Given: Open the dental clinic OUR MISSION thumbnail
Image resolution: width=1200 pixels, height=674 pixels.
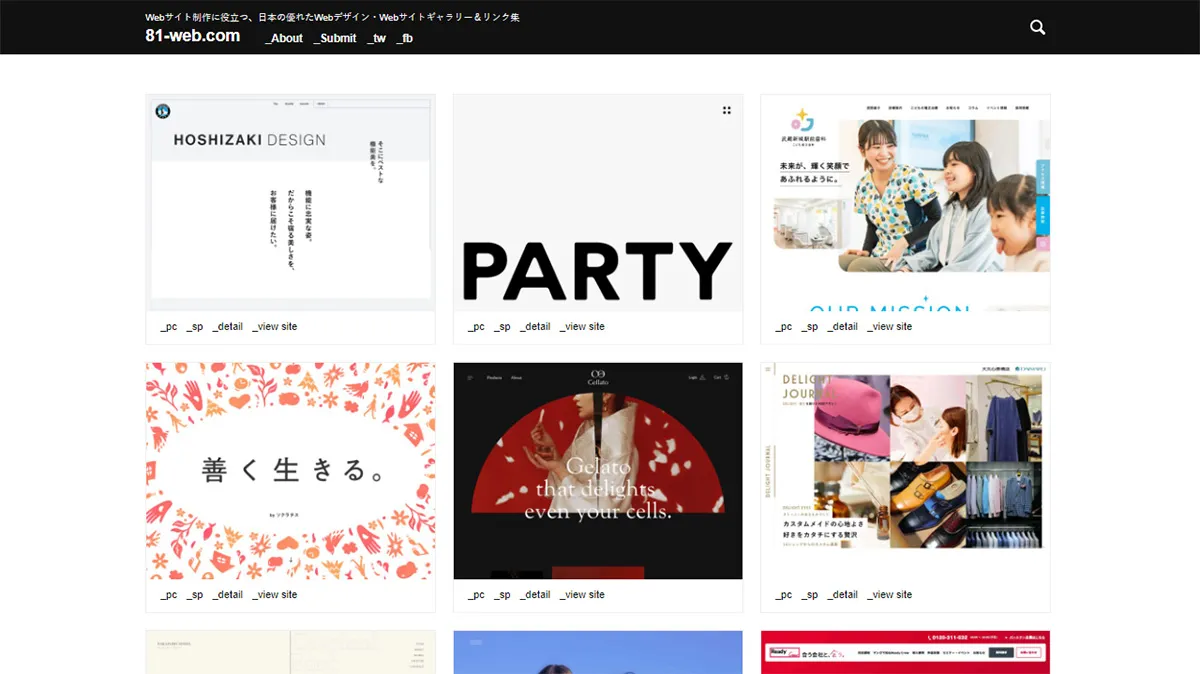Looking at the screenshot, I should 905,200.
